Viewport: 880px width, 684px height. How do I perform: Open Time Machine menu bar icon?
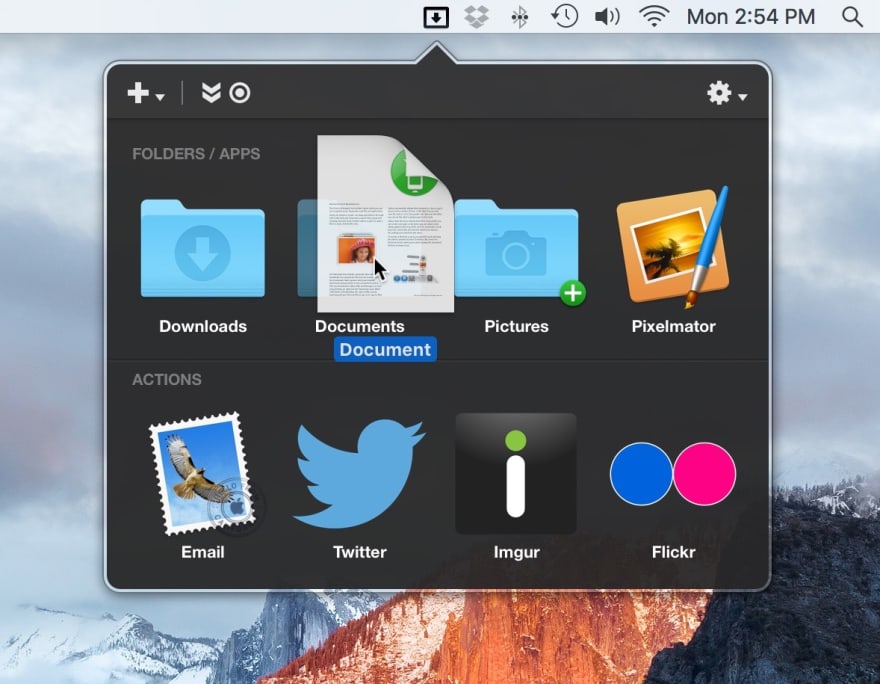tap(564, 16)
